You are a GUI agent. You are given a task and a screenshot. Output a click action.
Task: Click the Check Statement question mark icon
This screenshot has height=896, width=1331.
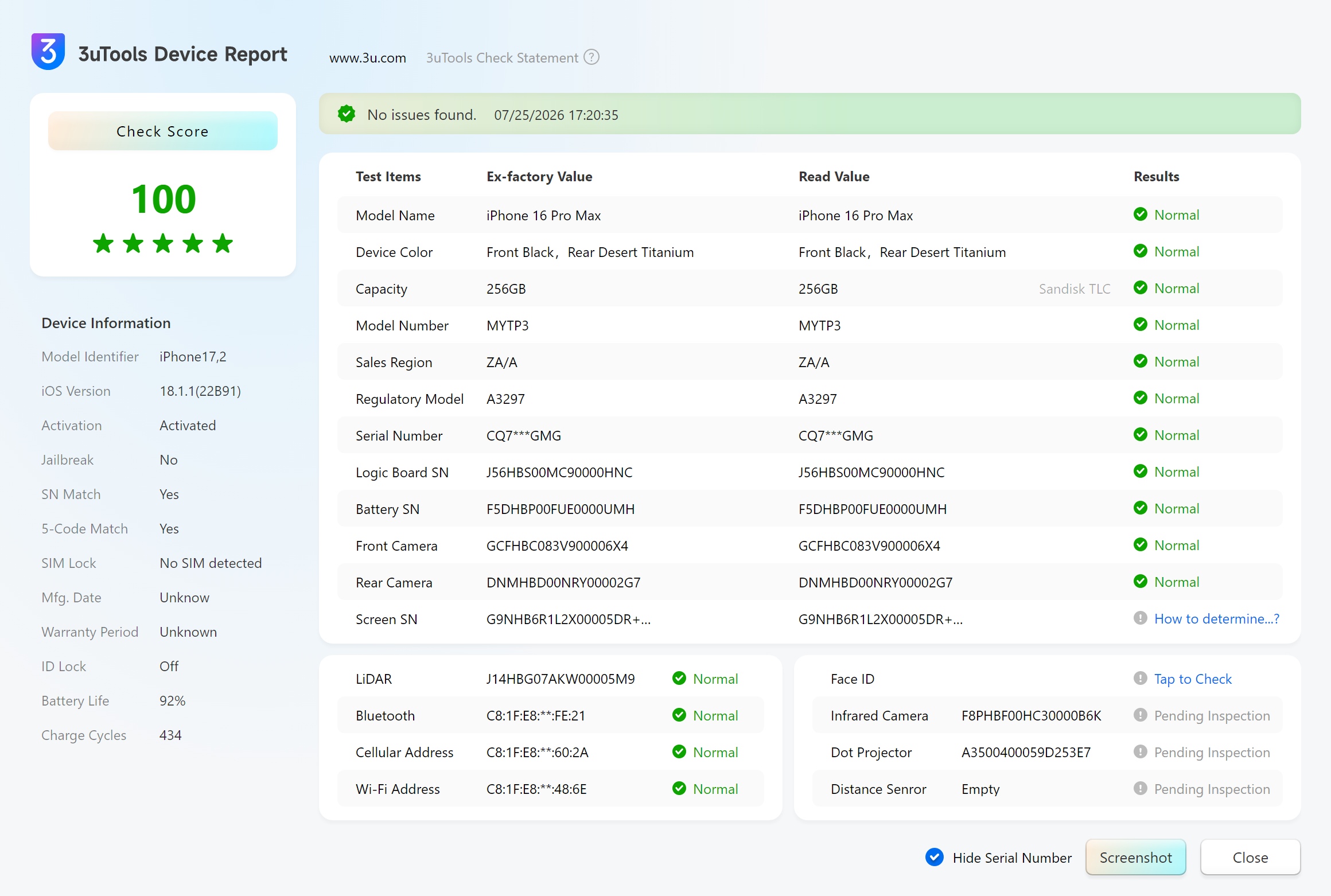[591, 57]
